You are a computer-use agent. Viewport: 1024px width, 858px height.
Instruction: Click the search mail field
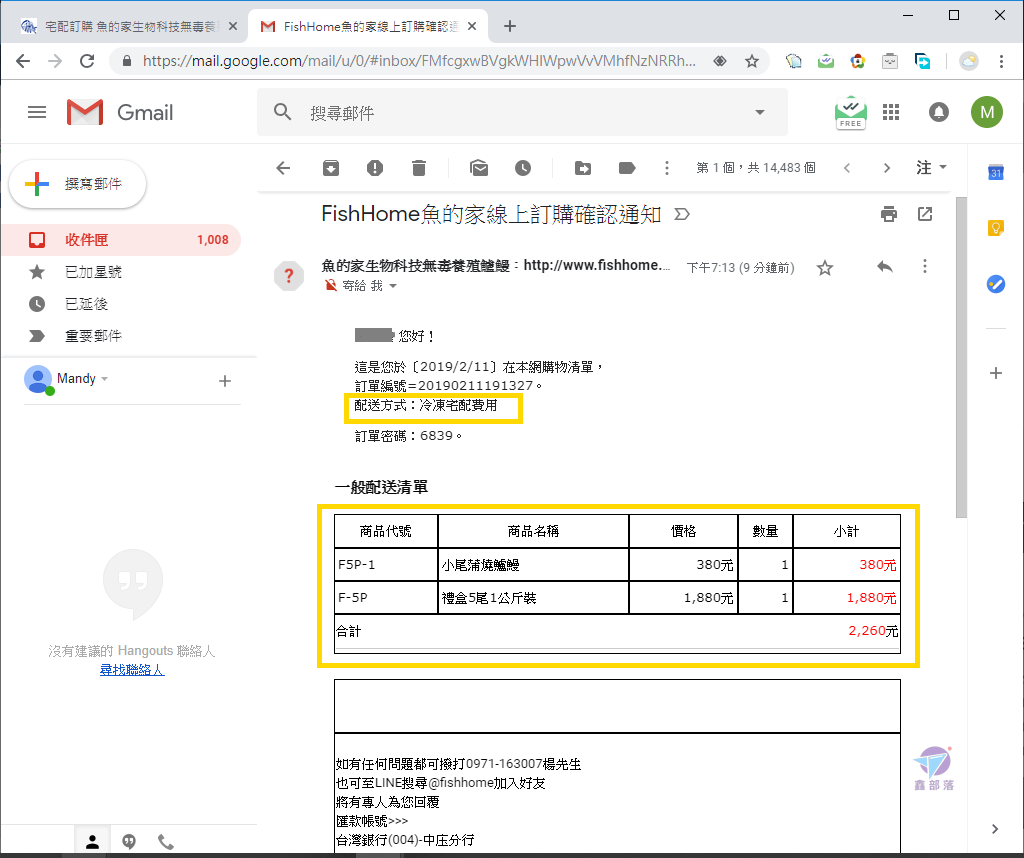[522, 112]
